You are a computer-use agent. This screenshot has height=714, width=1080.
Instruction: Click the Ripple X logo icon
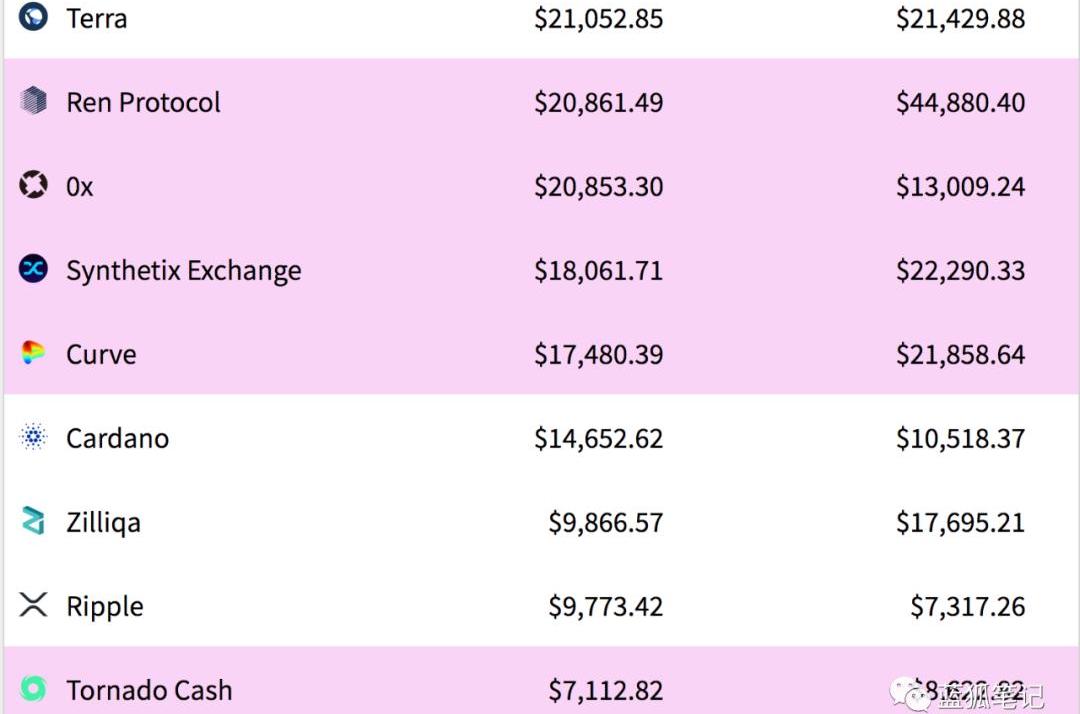tap(33, 605)
